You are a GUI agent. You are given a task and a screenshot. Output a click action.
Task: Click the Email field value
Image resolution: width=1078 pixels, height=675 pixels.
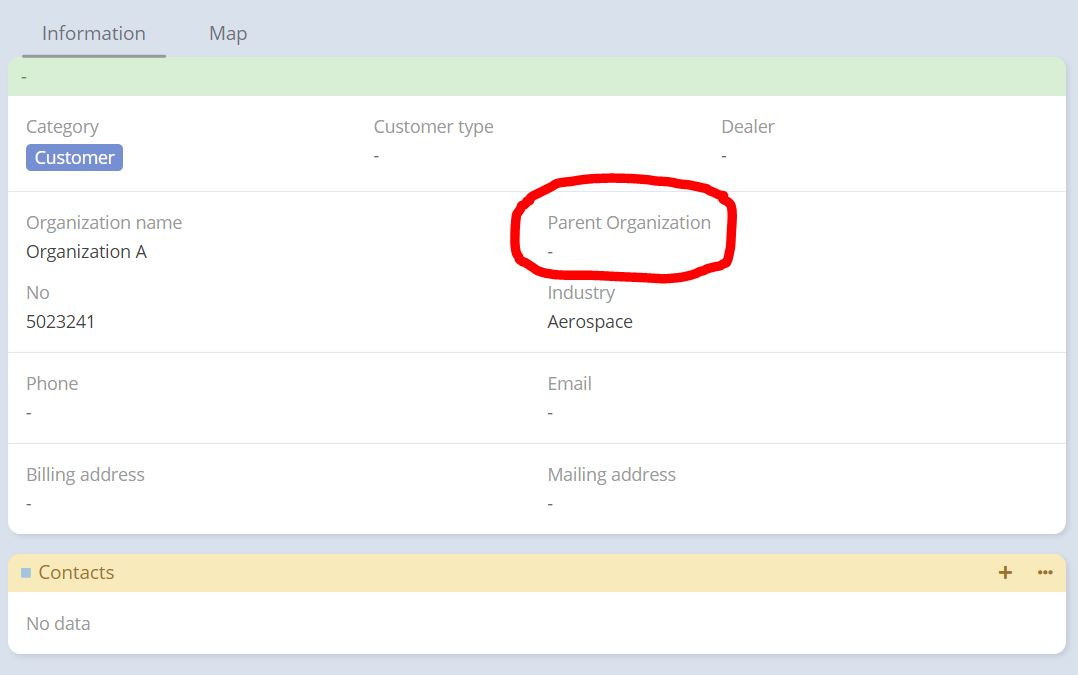(x=551, y=413)
